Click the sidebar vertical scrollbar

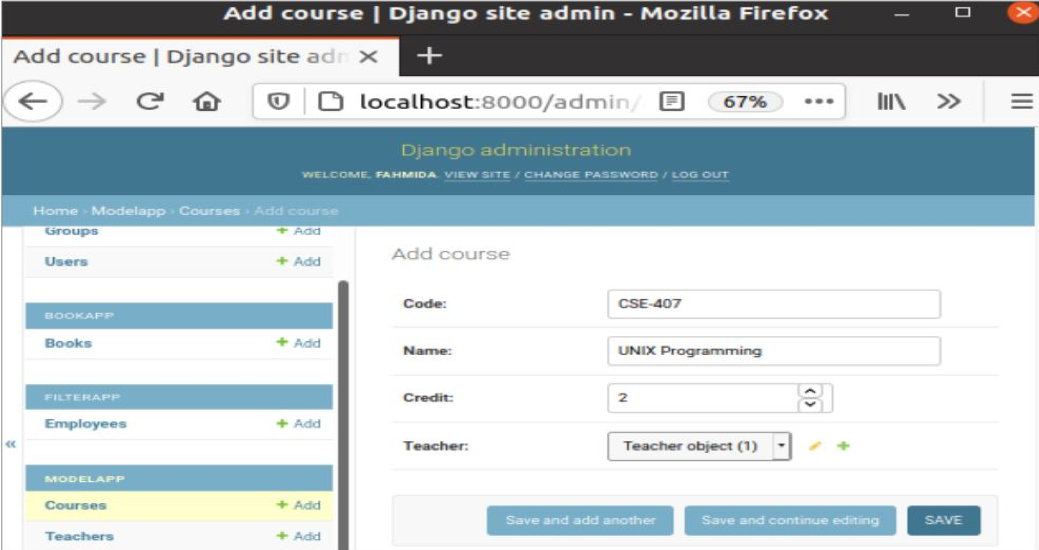point(343,414)
